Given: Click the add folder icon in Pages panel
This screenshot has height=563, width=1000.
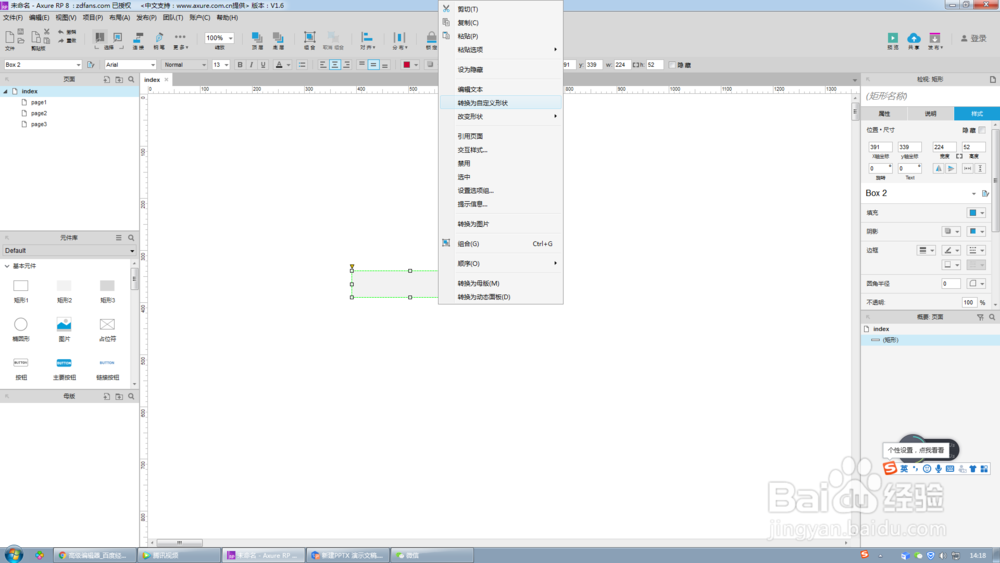Looking at the screenshot, I should tap(119, 80).
